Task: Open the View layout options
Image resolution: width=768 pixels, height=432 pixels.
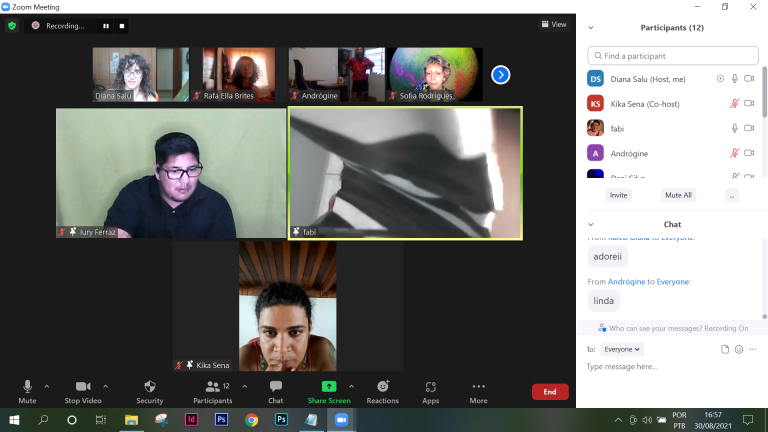Action: [554, 24]
